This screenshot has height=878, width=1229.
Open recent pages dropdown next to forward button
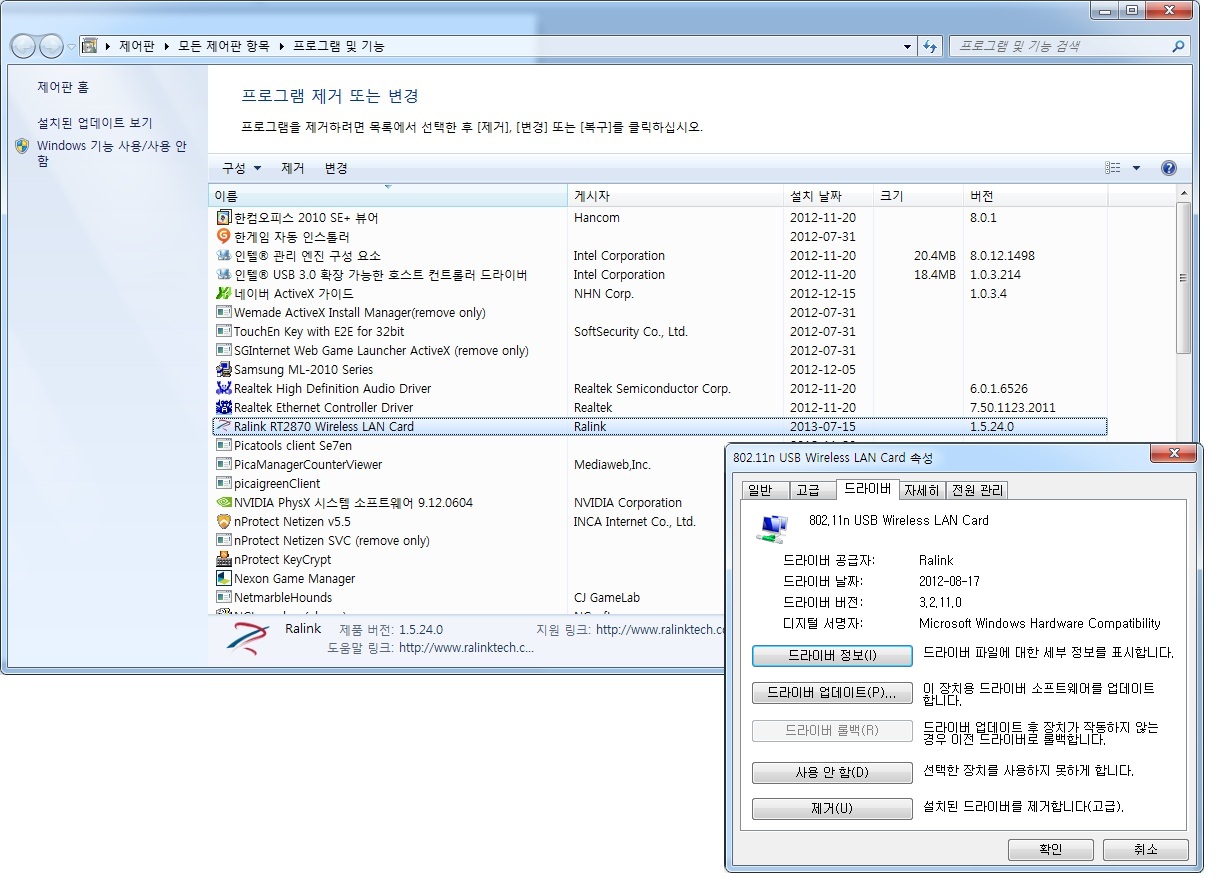coord(71,47)
